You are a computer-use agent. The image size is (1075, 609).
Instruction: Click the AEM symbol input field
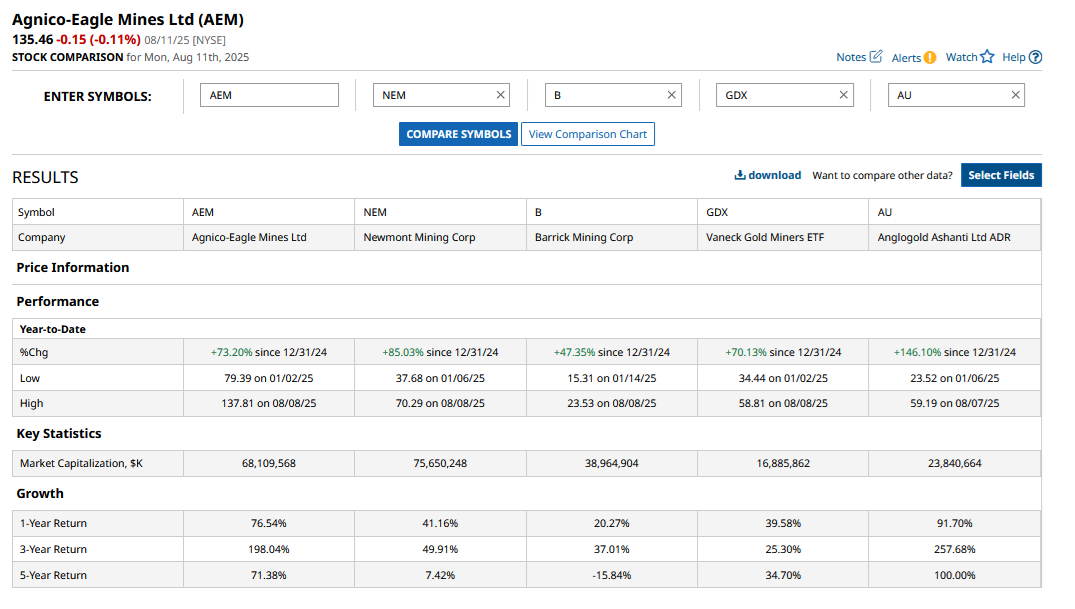coord(269,95)
